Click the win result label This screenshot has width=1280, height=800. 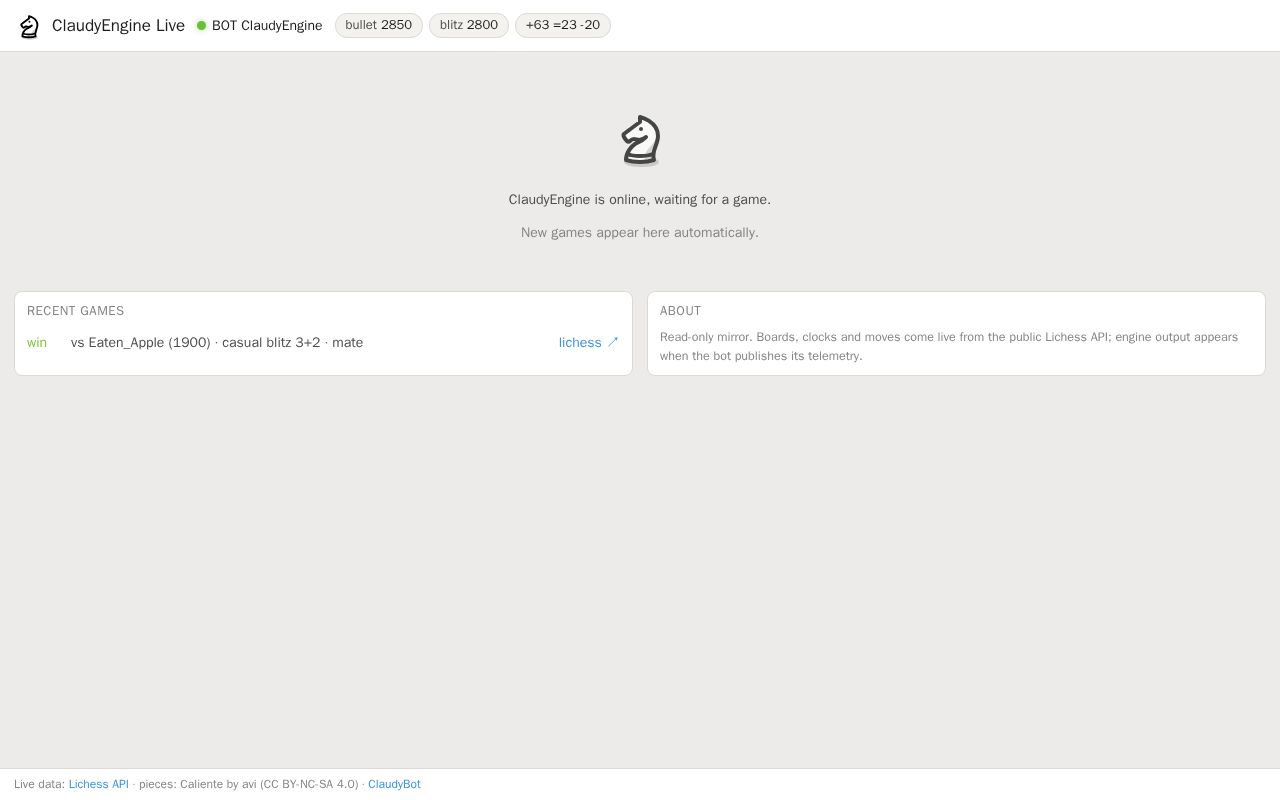[37, 343]
